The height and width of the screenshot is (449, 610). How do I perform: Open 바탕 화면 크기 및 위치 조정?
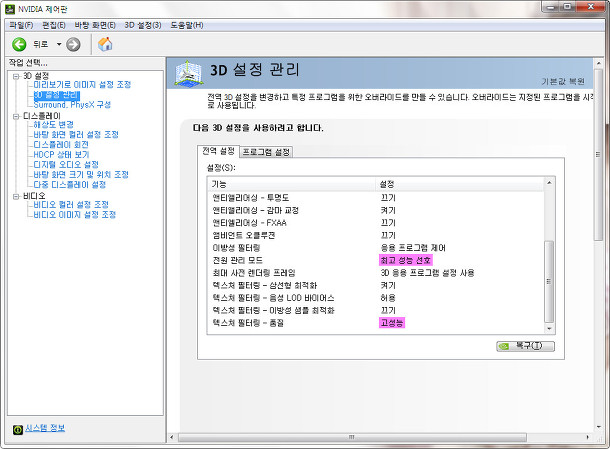81,175
